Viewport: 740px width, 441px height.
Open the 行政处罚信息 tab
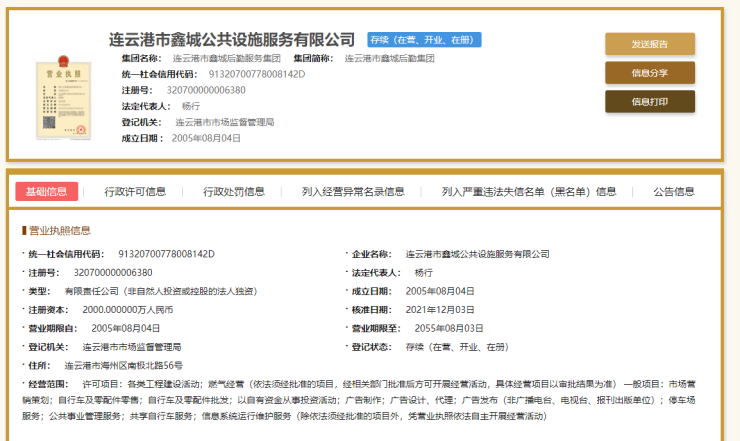click(x=234, y=192)
